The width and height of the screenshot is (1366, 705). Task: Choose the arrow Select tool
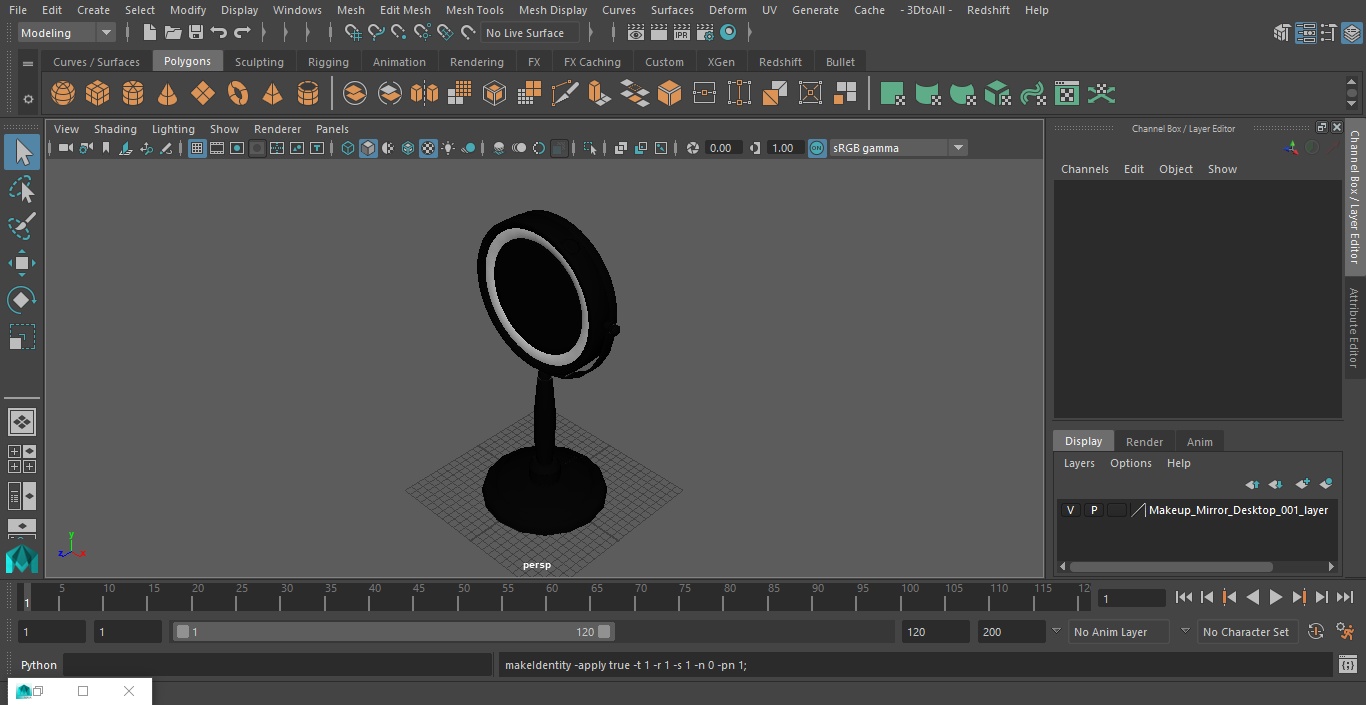[x=22, y=152]
